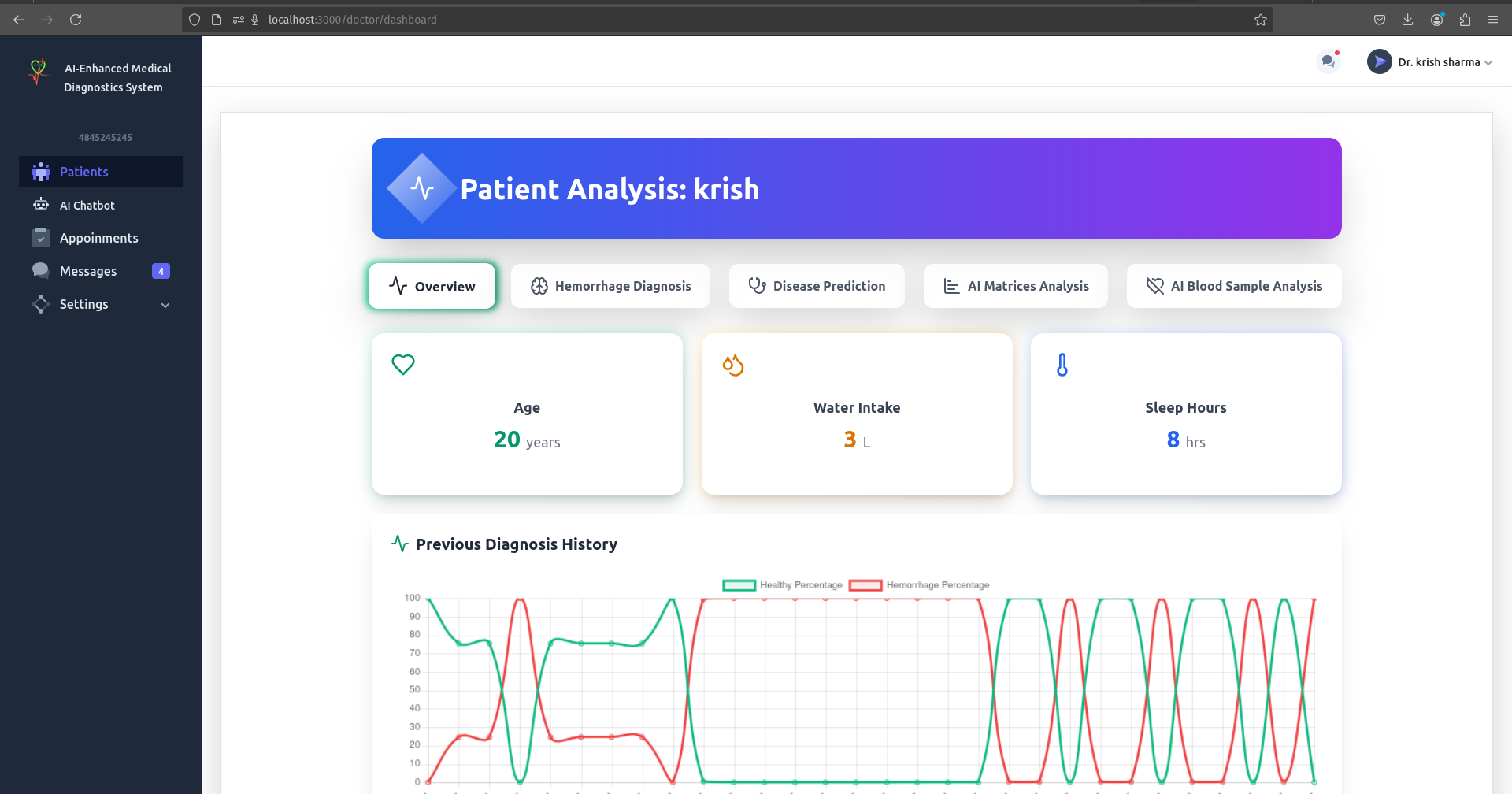Open the browser downloads icon
The height and width of the screenshot is (794, 1512).
pyautogui.click(x=1408, y=20)
